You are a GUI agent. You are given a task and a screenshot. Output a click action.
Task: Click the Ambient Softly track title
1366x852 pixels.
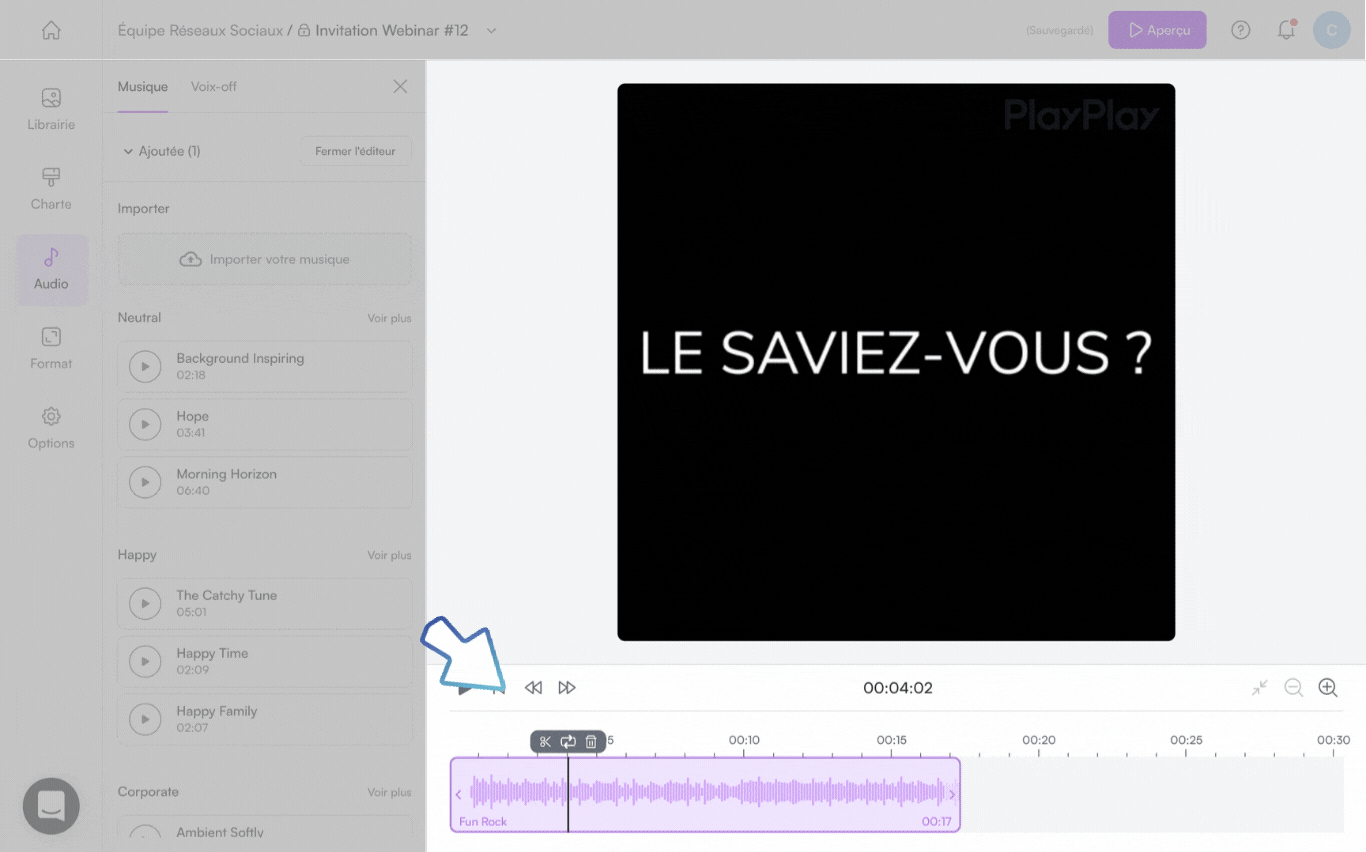220,832
